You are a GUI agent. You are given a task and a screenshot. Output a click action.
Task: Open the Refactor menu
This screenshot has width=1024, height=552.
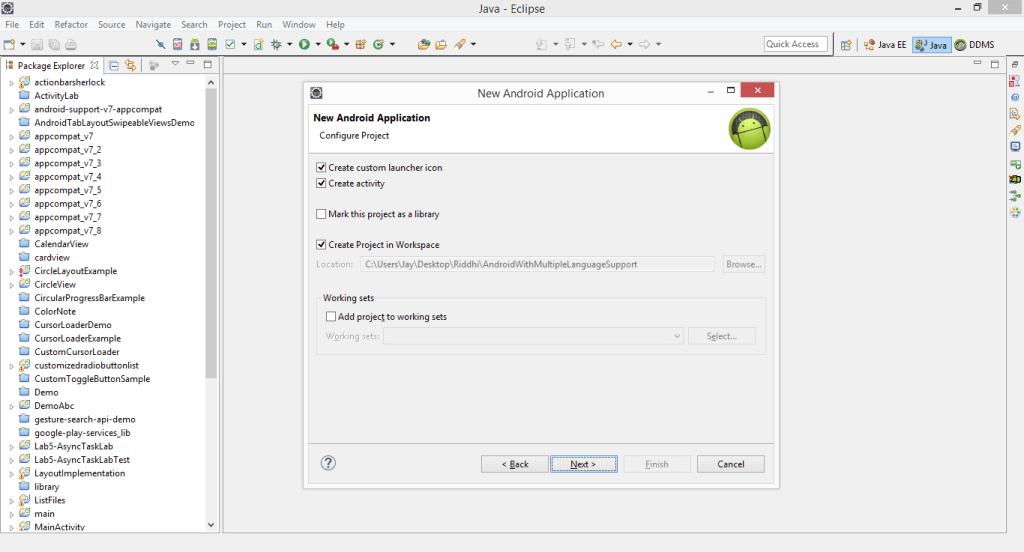click(71, 24)
